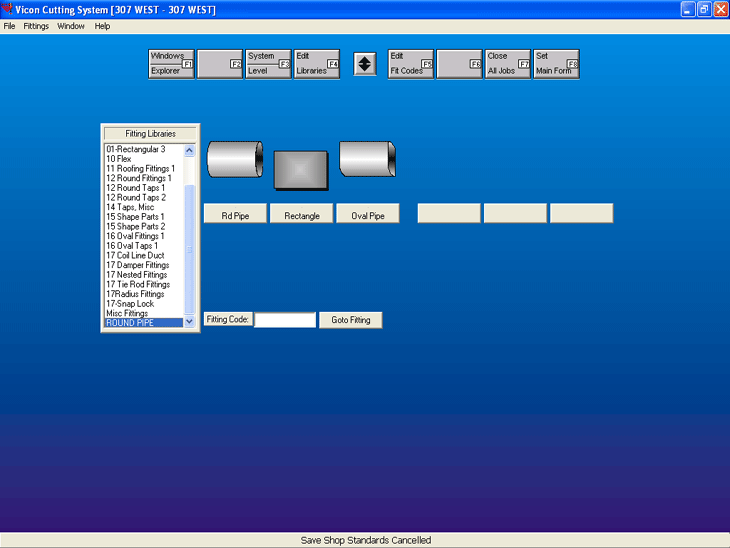This screenshot has width=730, height=548.
Task: Click the Fitting Code input field
Action: click(285, 320)
